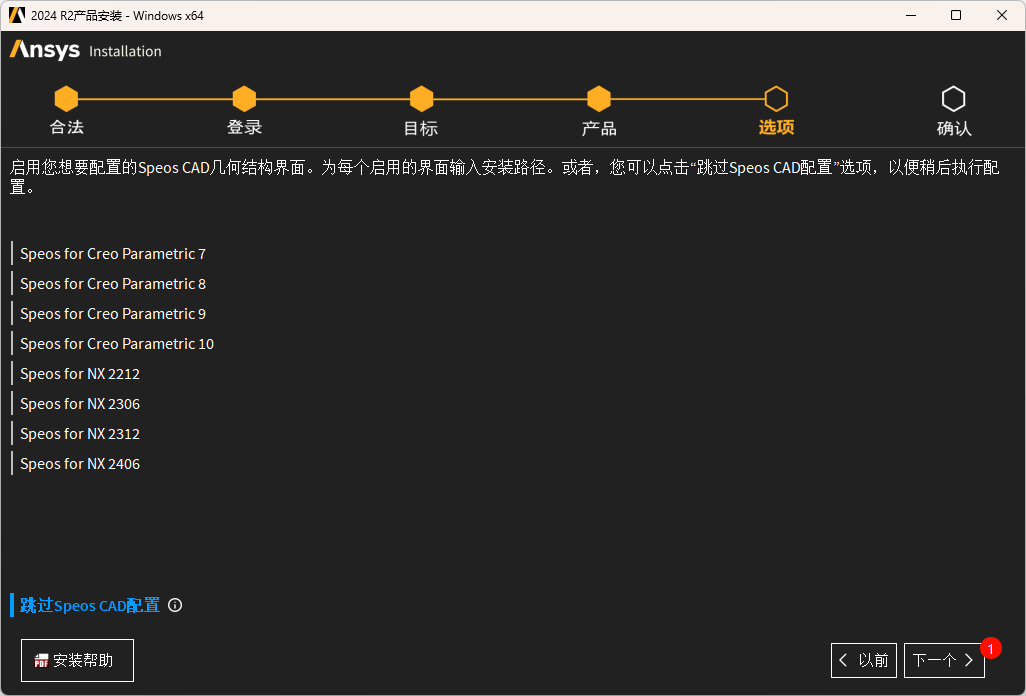Select the 产品 step label

click(599, 128)
